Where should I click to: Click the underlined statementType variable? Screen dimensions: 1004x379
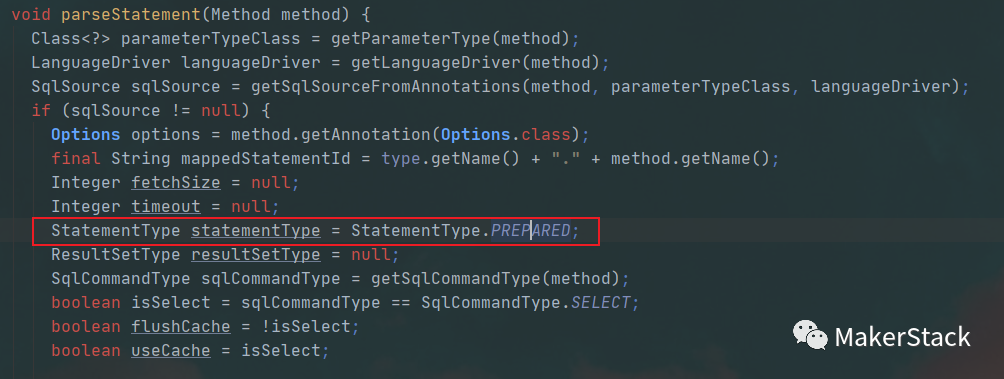point(255,230)
